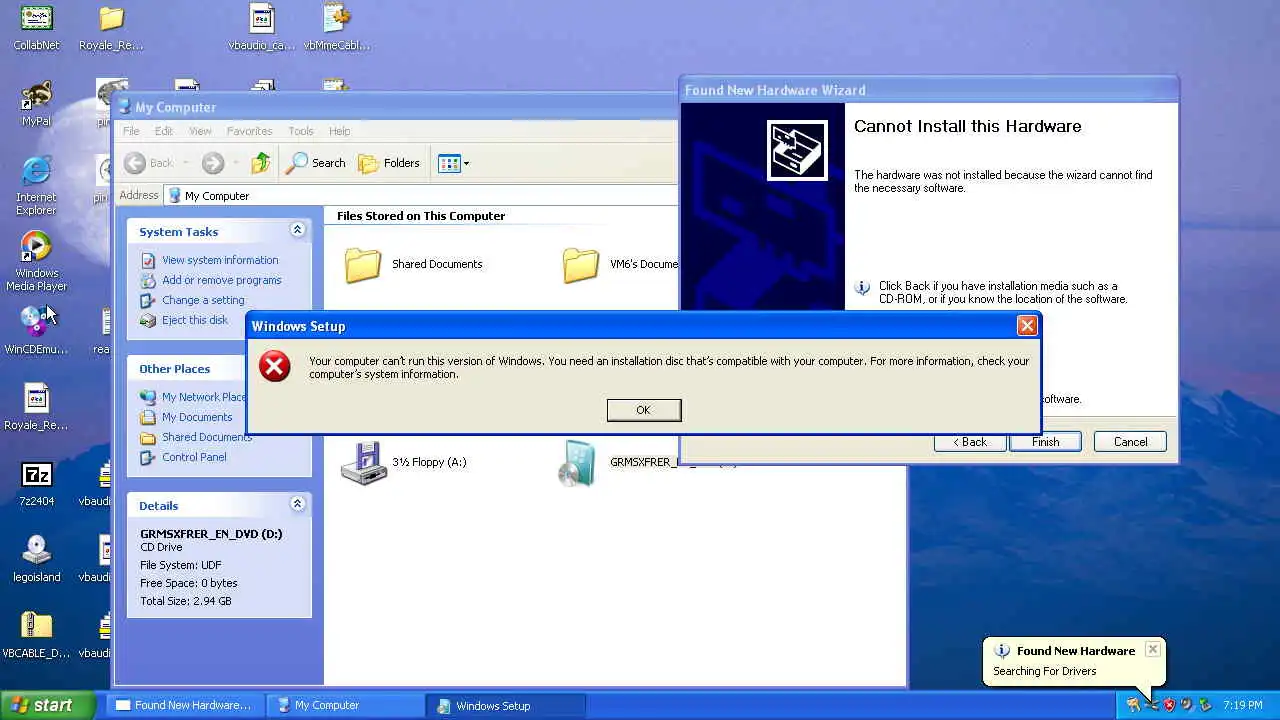Click the red error icon in Windows Setup
1280x720 pixels.
pos(274,366)
